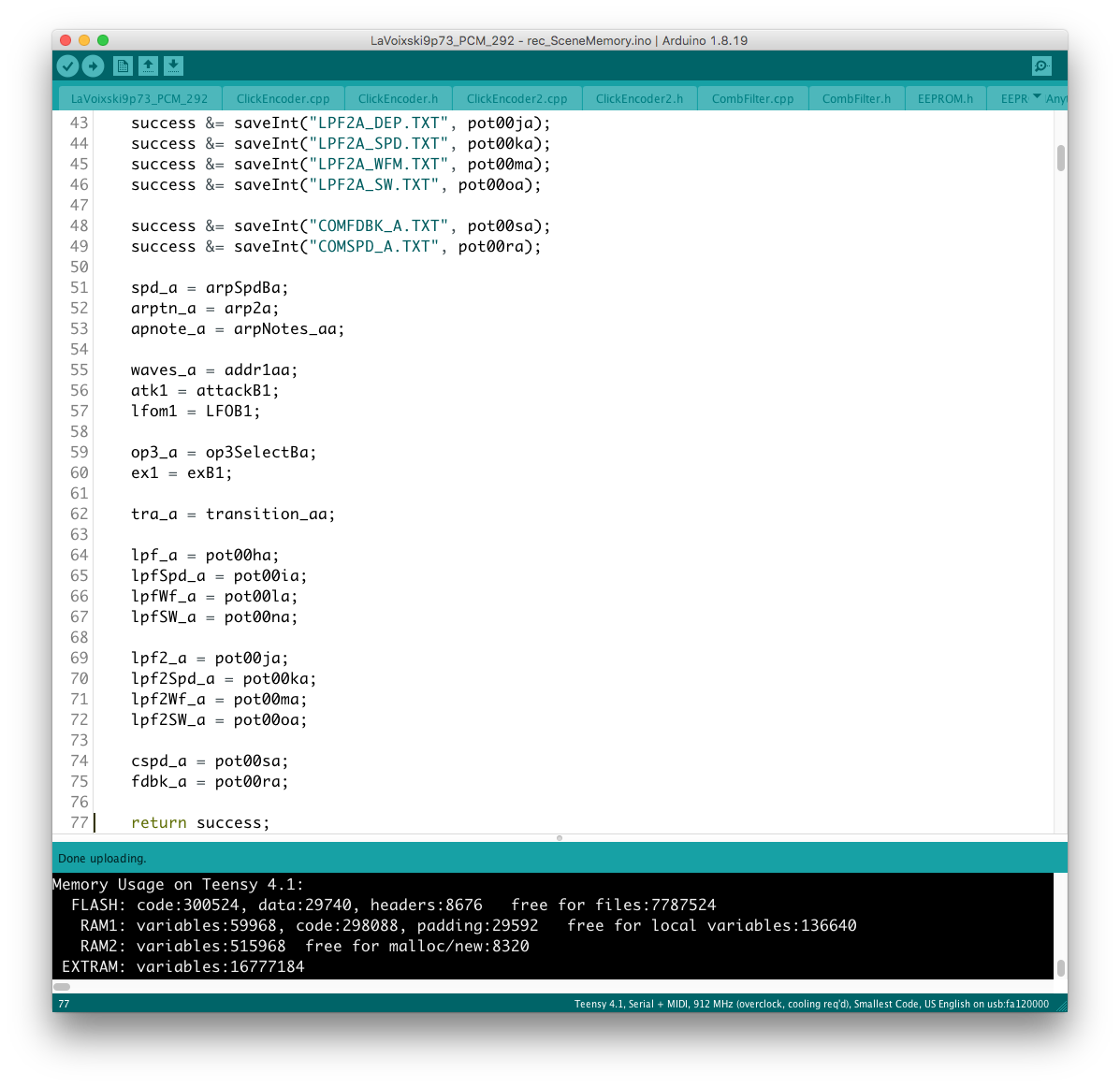Viewport: 1120px width, 1087px height.
Task: Switch to the EEPROM.h tab
Action: click(x=945, y=98)
